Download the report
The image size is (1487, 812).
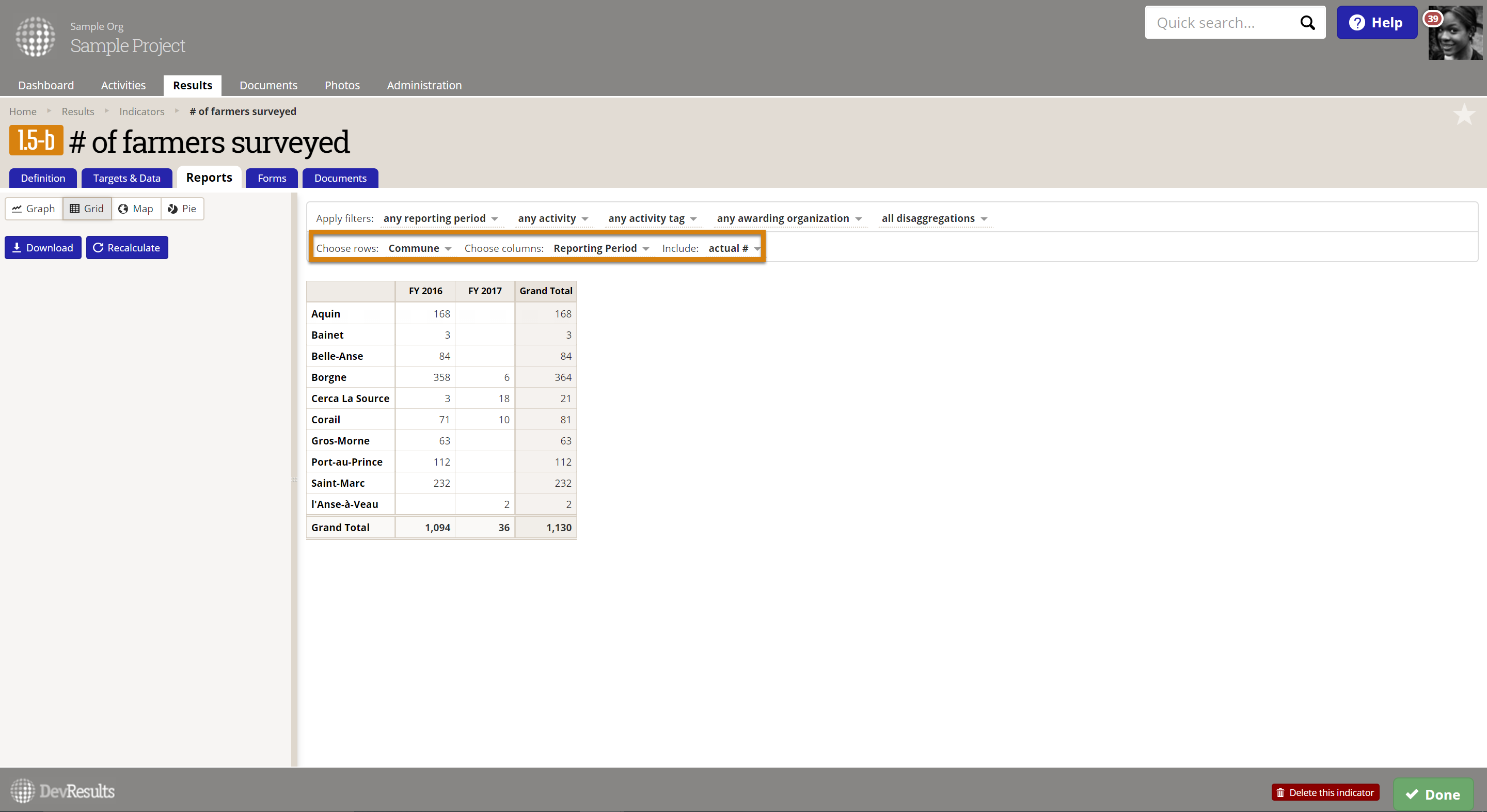pyautogui.click(x=43, y=248)
